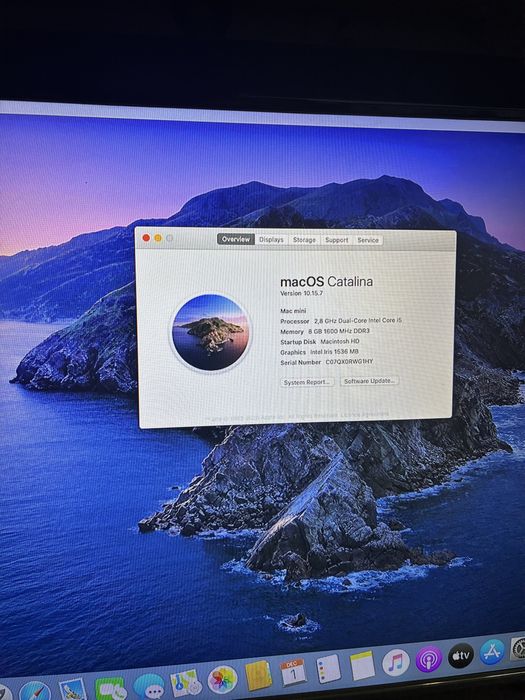Click the Version 10.15.7 text
525x700 pixels.
[301, 293]
